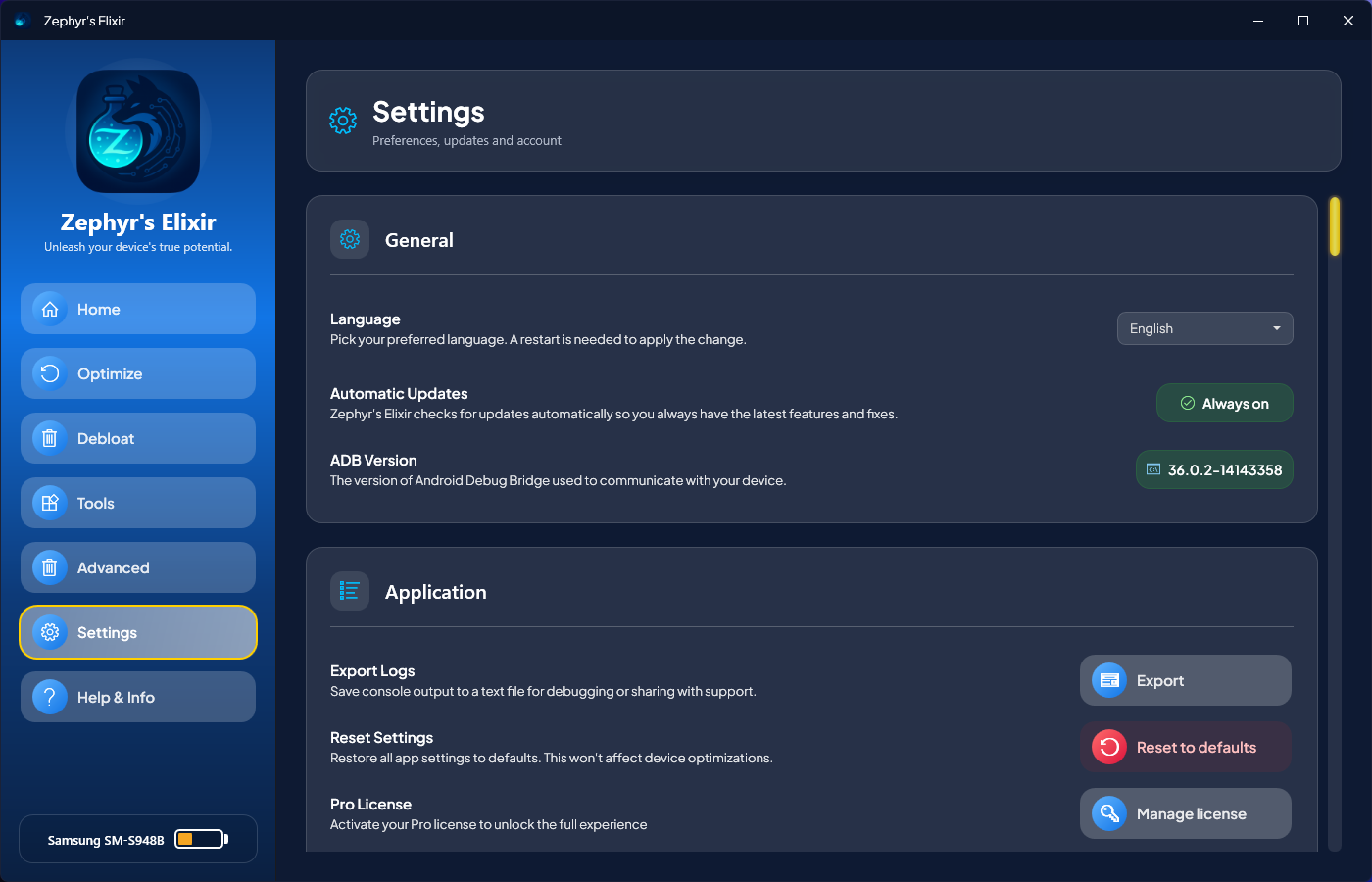
Task: Click the 'Automatic Updates' setting label
Action: pyautogui.click(x=399, y=393)
